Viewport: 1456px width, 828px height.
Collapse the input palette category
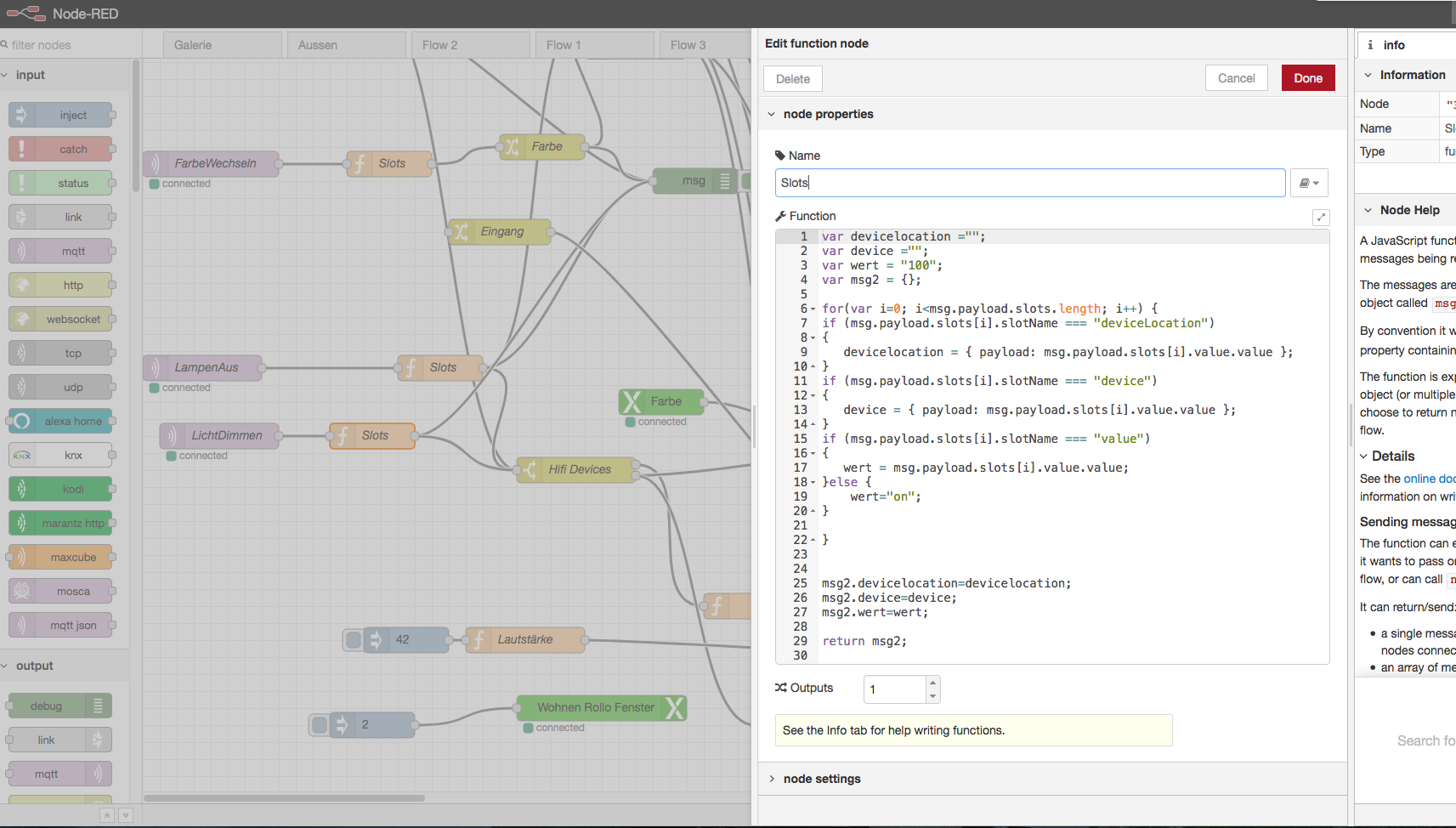click(30, 75)
